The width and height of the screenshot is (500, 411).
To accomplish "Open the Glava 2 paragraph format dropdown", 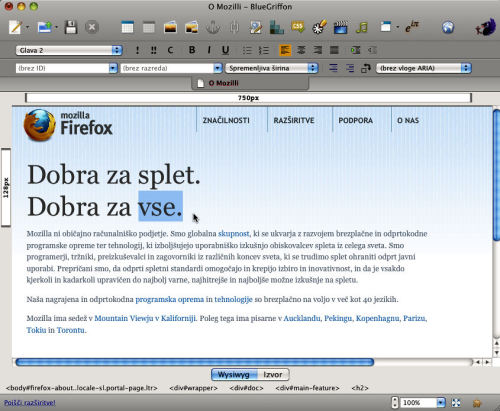I will click(x=69, y=50).
